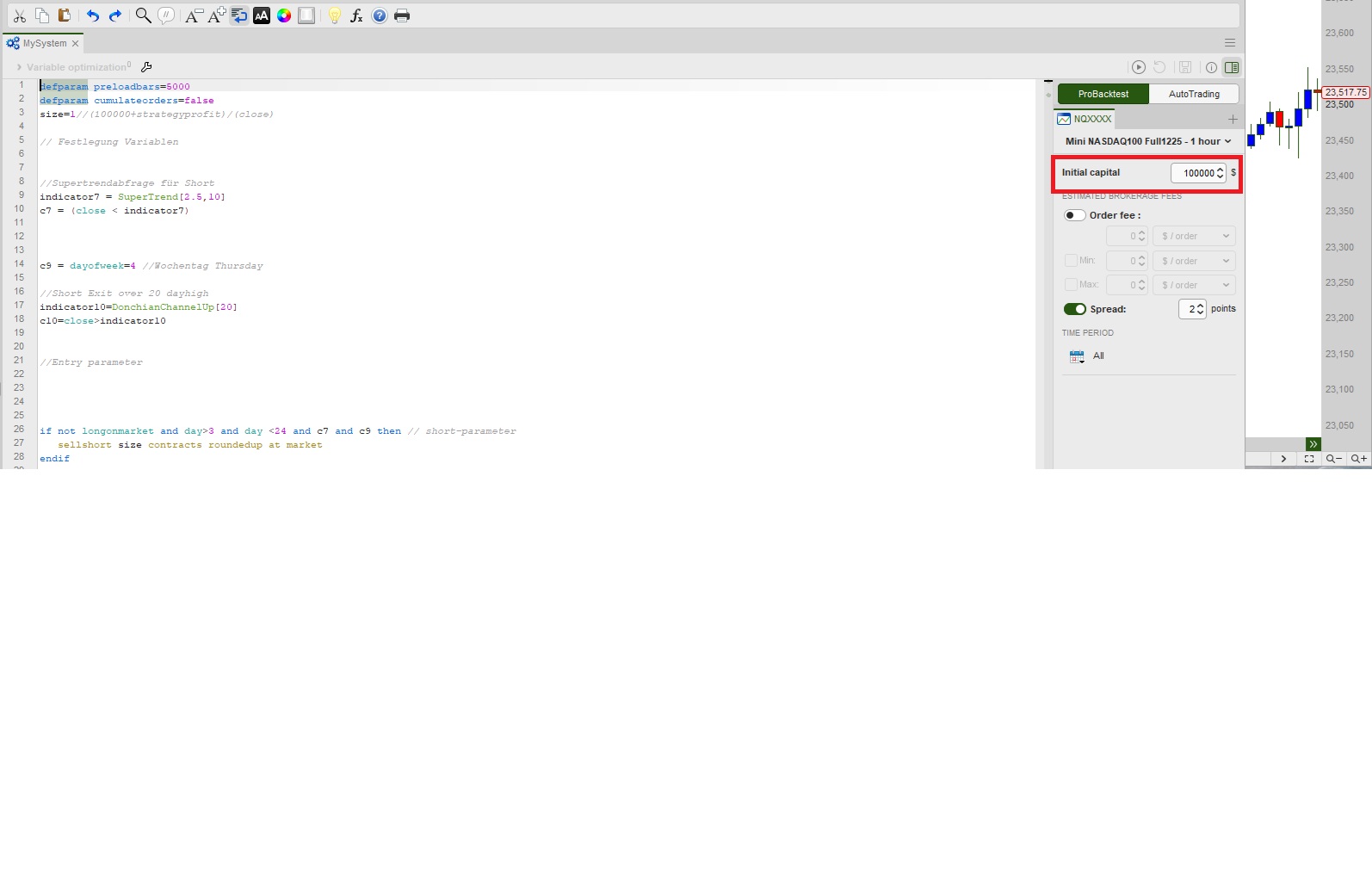Click the light bulb hint icon
This screenshot has height=872, width=1372.
pyautogui.click(x=335, y=15)
